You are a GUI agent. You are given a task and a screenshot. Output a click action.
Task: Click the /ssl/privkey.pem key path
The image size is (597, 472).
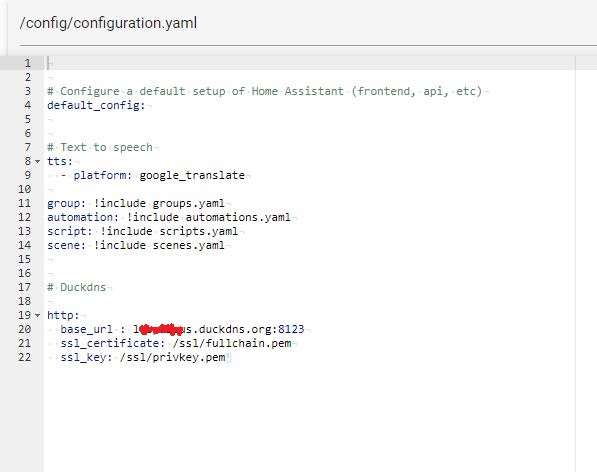172,357
